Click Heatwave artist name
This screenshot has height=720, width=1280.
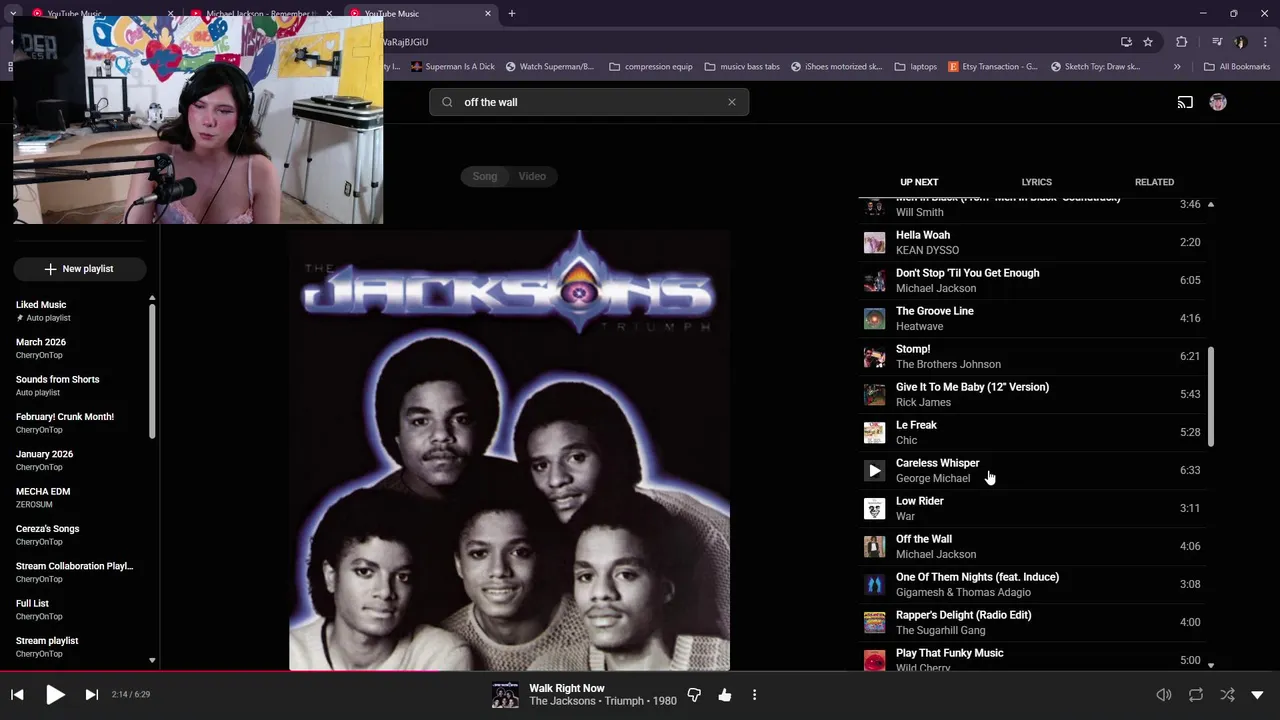coord(919,326)
